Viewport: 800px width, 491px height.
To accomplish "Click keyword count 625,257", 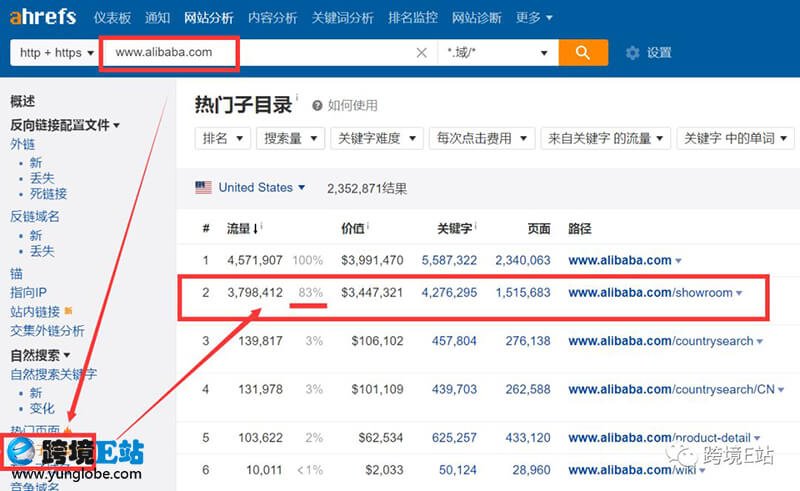I will (x=454, y=438).
